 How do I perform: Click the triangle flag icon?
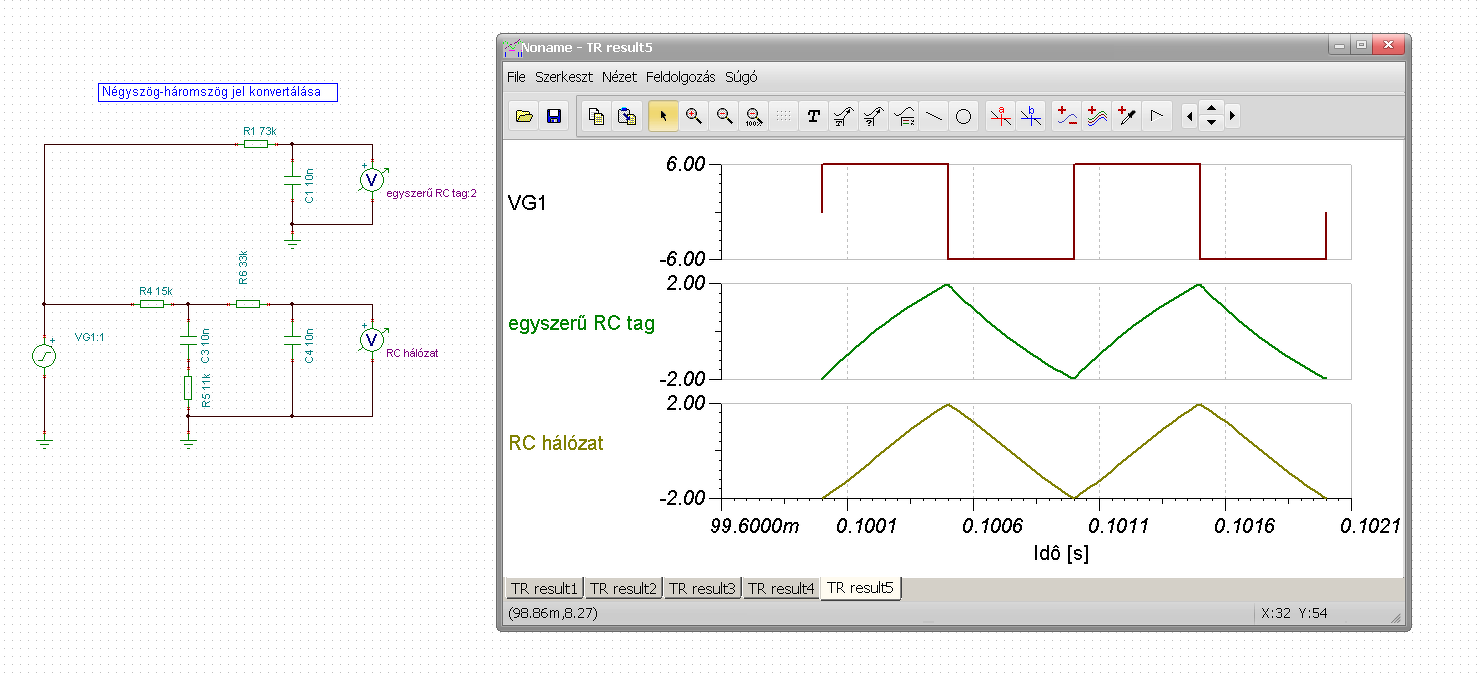[1158, 116]
